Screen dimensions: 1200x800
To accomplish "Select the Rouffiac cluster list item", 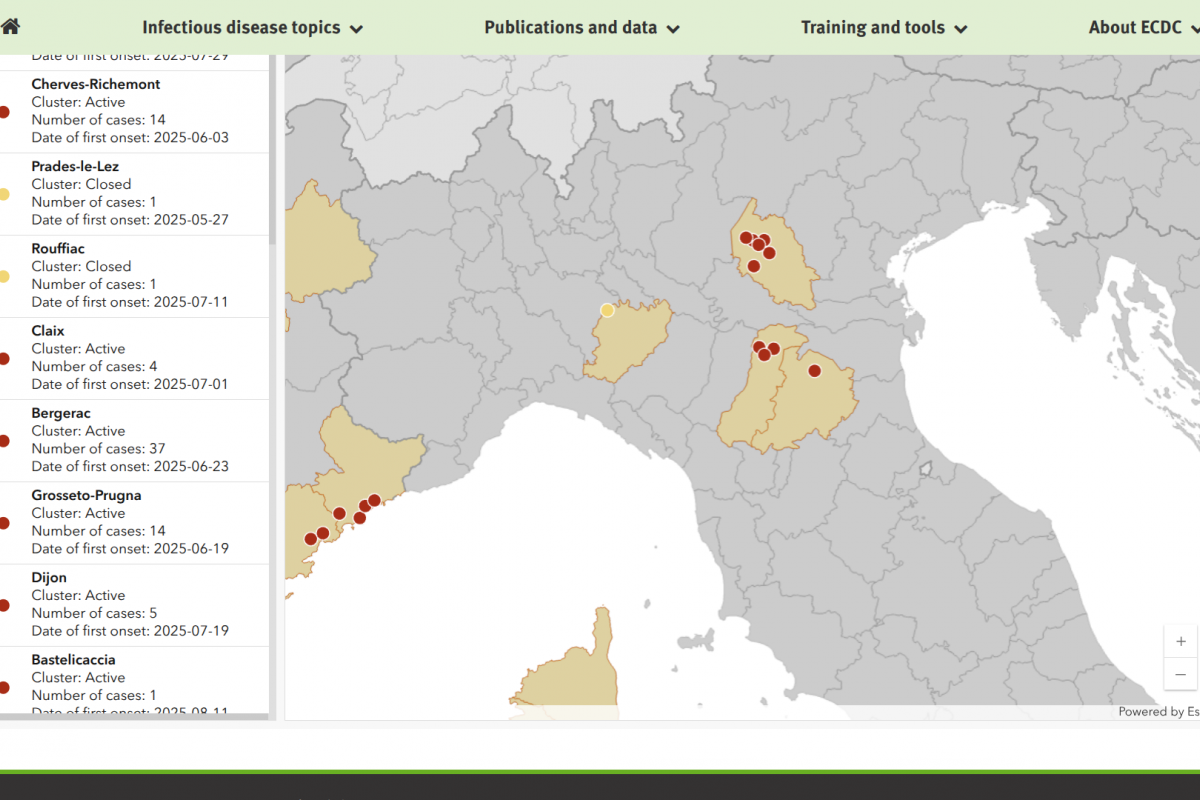I will 130,275.
